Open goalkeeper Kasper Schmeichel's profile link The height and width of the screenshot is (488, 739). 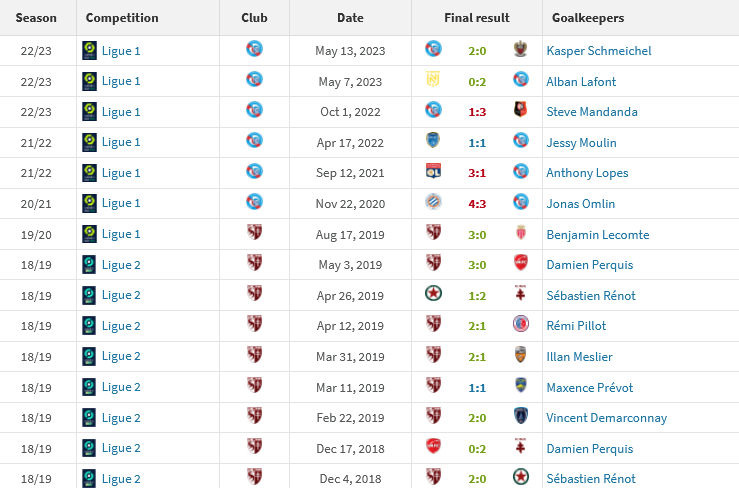tap(598, 51)
